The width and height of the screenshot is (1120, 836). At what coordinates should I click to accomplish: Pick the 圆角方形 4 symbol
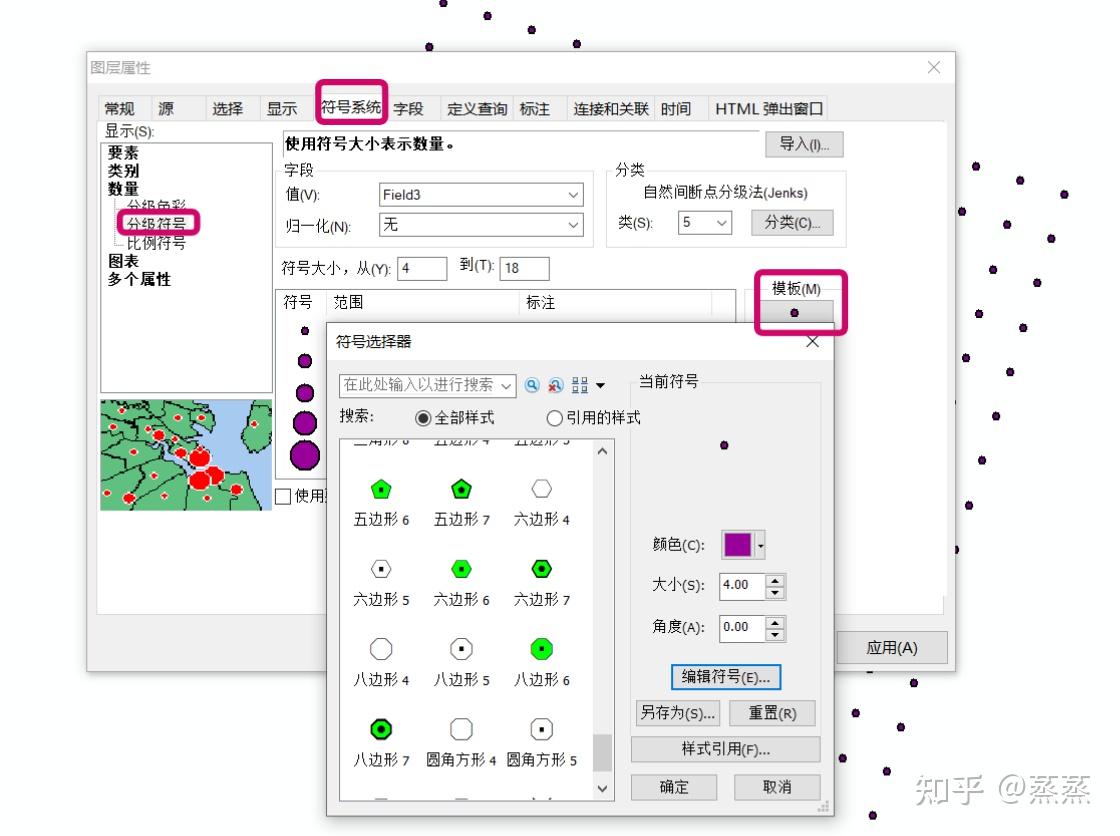tap(460, 728)
